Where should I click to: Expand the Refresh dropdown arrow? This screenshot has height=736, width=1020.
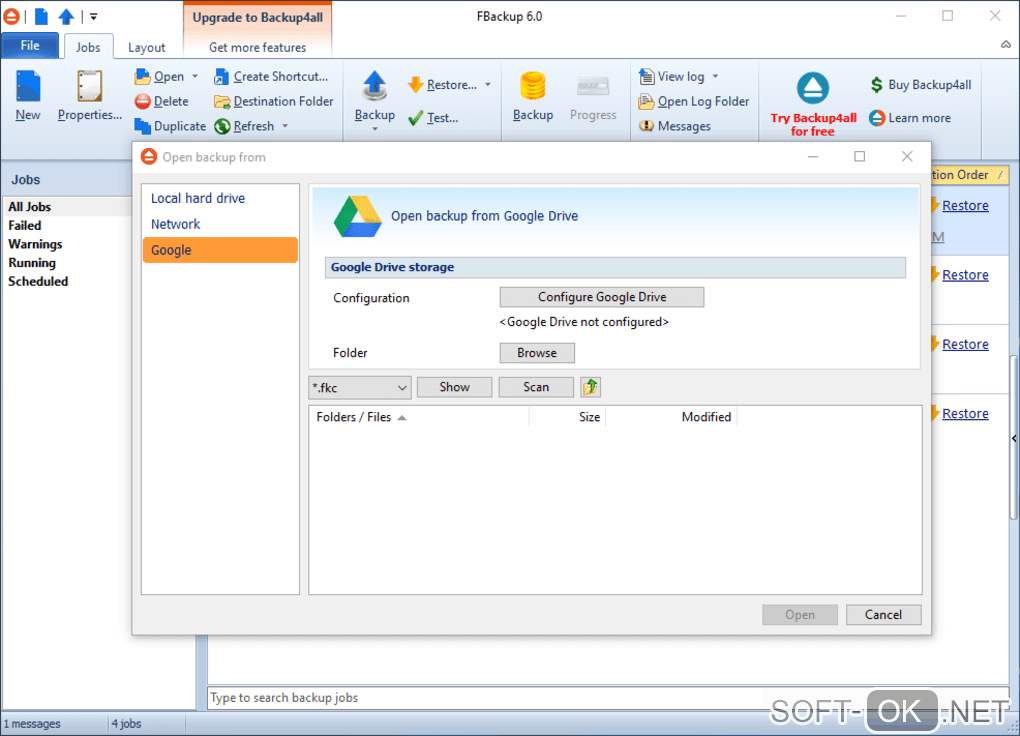coord(285,126)
